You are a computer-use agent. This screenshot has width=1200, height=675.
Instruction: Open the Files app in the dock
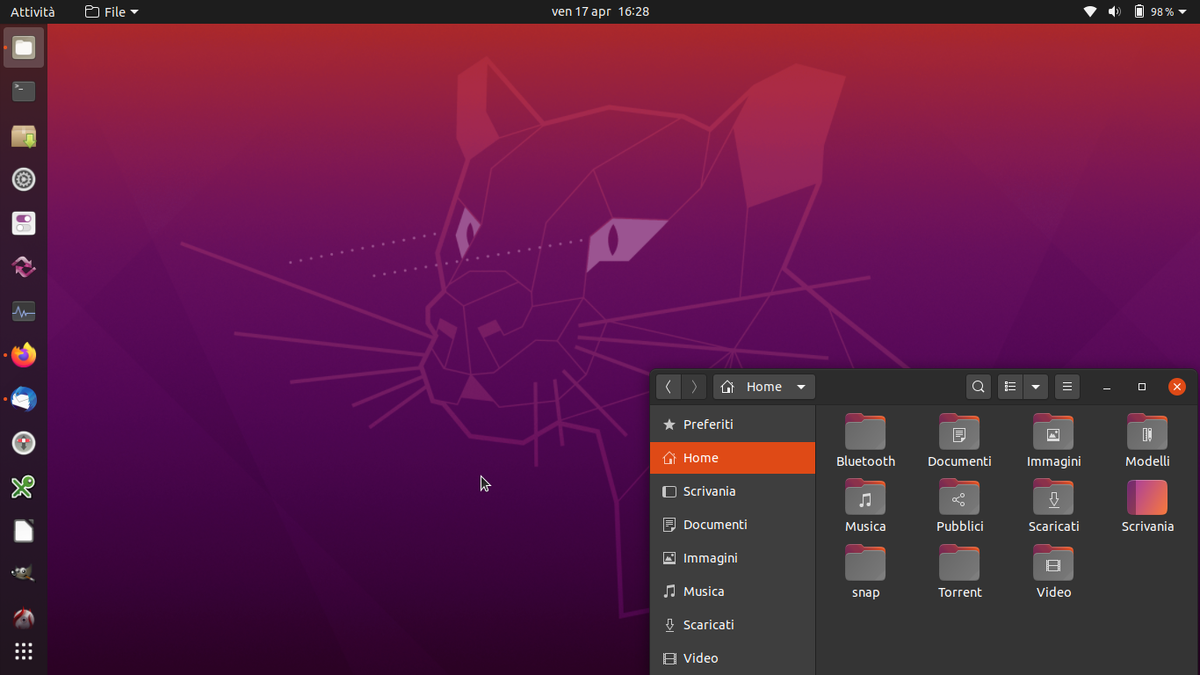tap(24, 47)
